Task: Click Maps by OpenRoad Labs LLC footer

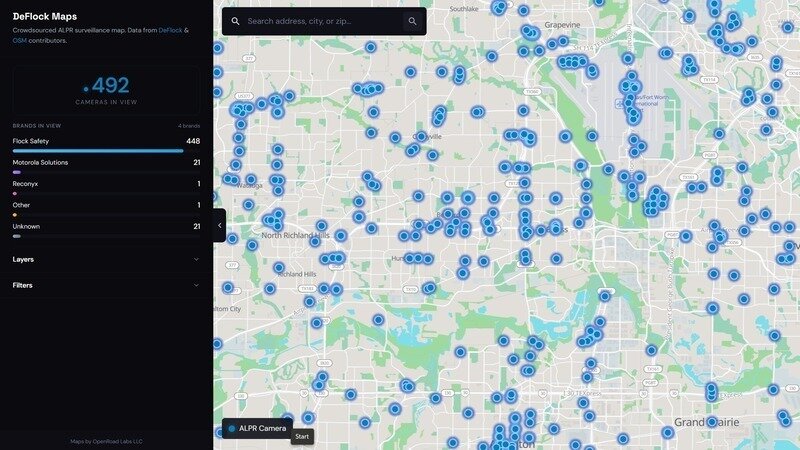Action: (x=106, y=441)
